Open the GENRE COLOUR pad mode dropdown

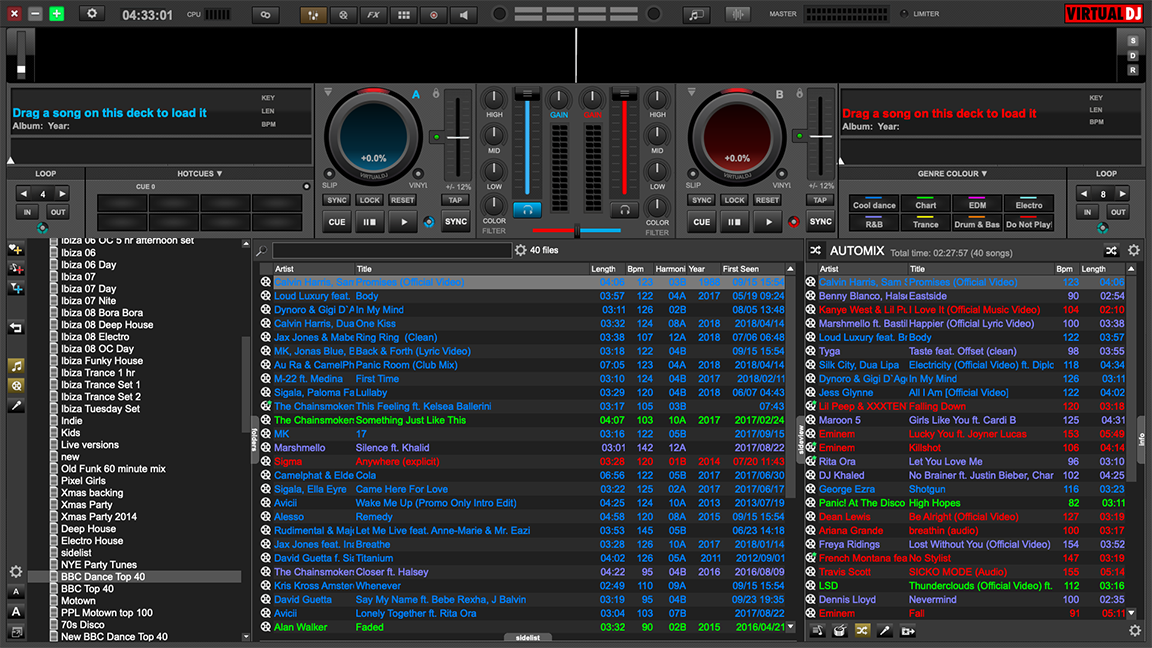(x=952, y=174)
